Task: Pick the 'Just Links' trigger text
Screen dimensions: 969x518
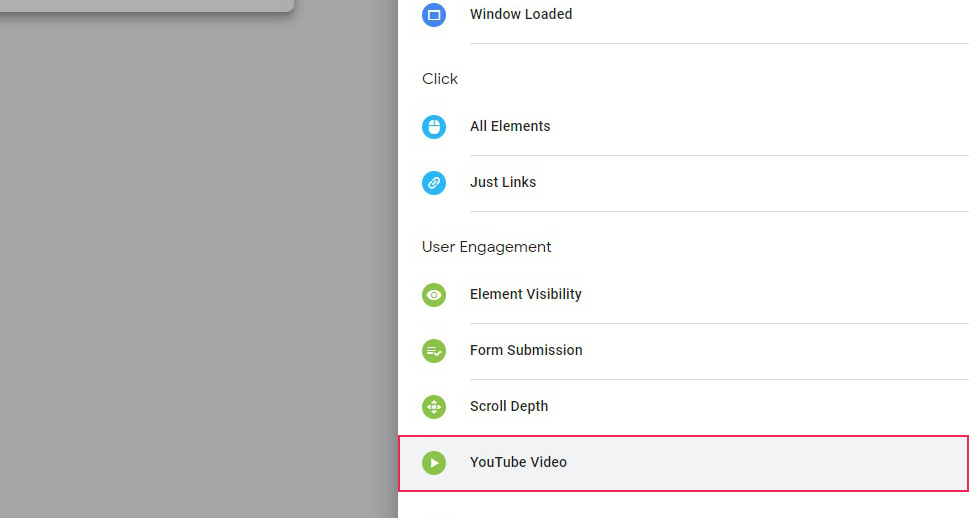Action: pos(503,182)
